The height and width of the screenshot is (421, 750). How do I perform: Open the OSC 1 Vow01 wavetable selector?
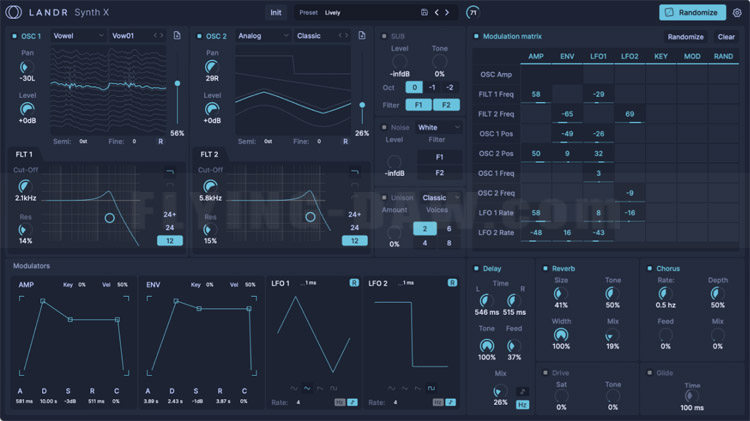137,35
